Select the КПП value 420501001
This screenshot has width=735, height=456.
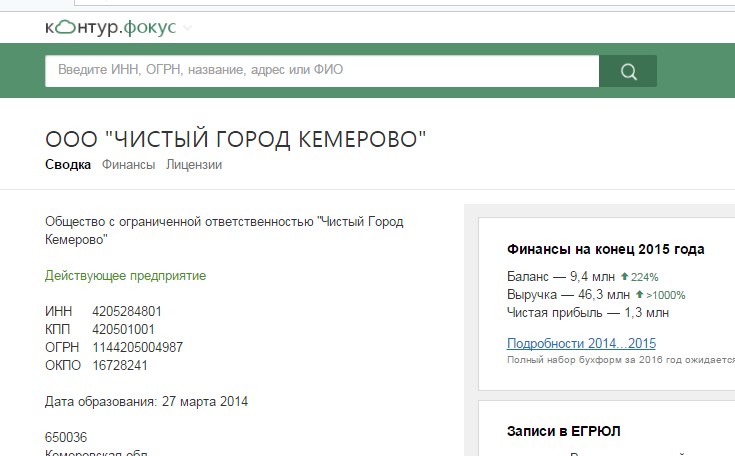pos(123,329)
